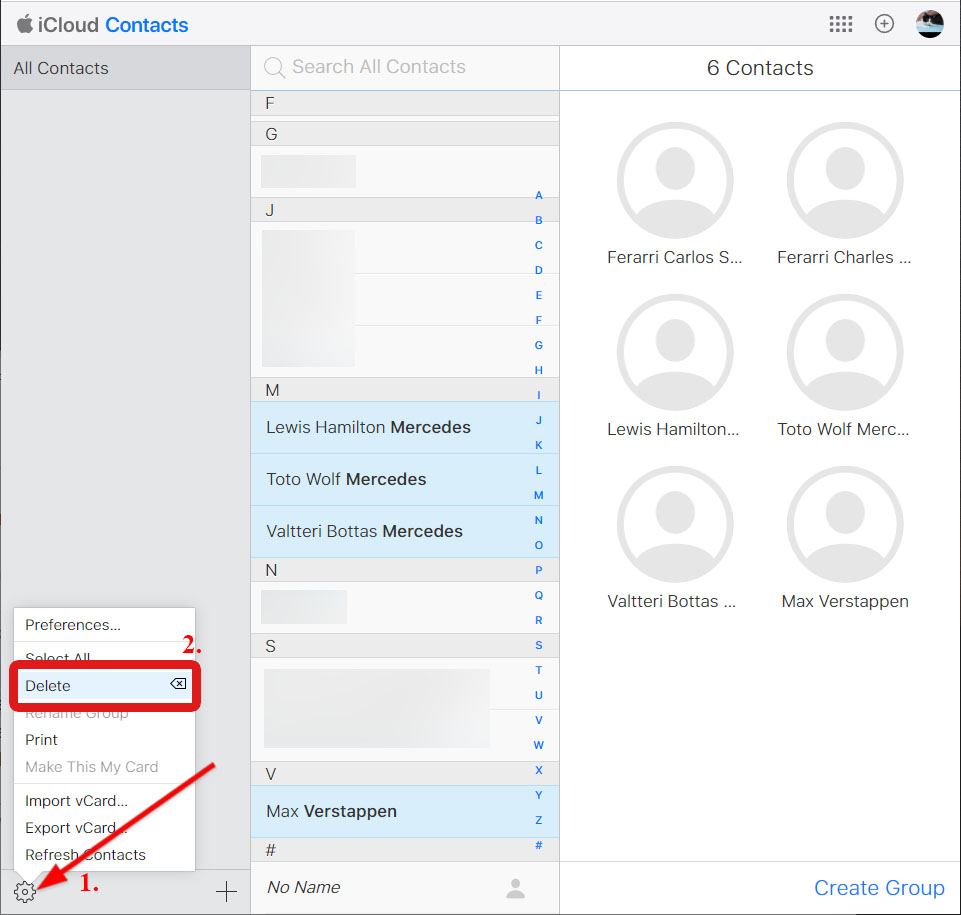Jump to letter K in index
Viewport: 961px width, 915px height.
click(539, 445)
